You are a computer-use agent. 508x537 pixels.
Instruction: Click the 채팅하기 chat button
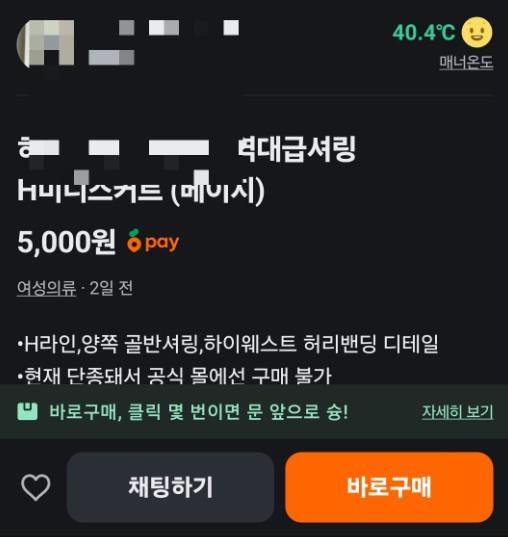(x=171, y=487)
